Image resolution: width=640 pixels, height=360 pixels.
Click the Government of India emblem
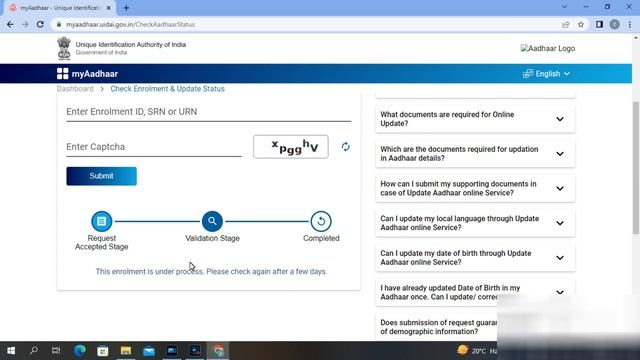coord(64,49)
